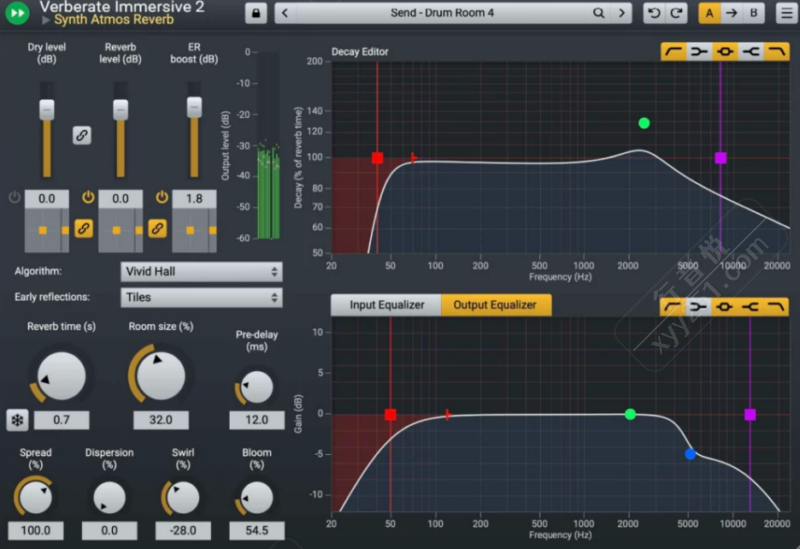Toggle the preset lock icon
Screen dimensions: 800x549
pyautogui.click(x=256, y=13)
